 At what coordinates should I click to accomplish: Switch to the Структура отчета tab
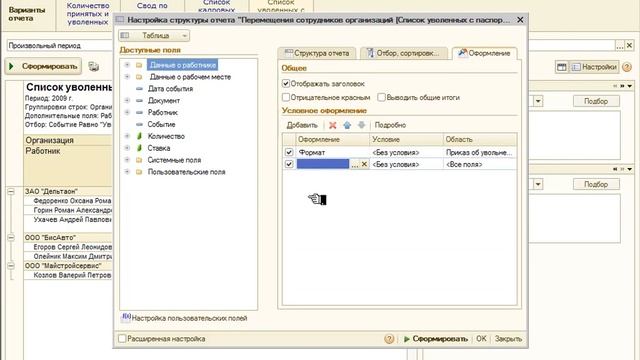317,53
